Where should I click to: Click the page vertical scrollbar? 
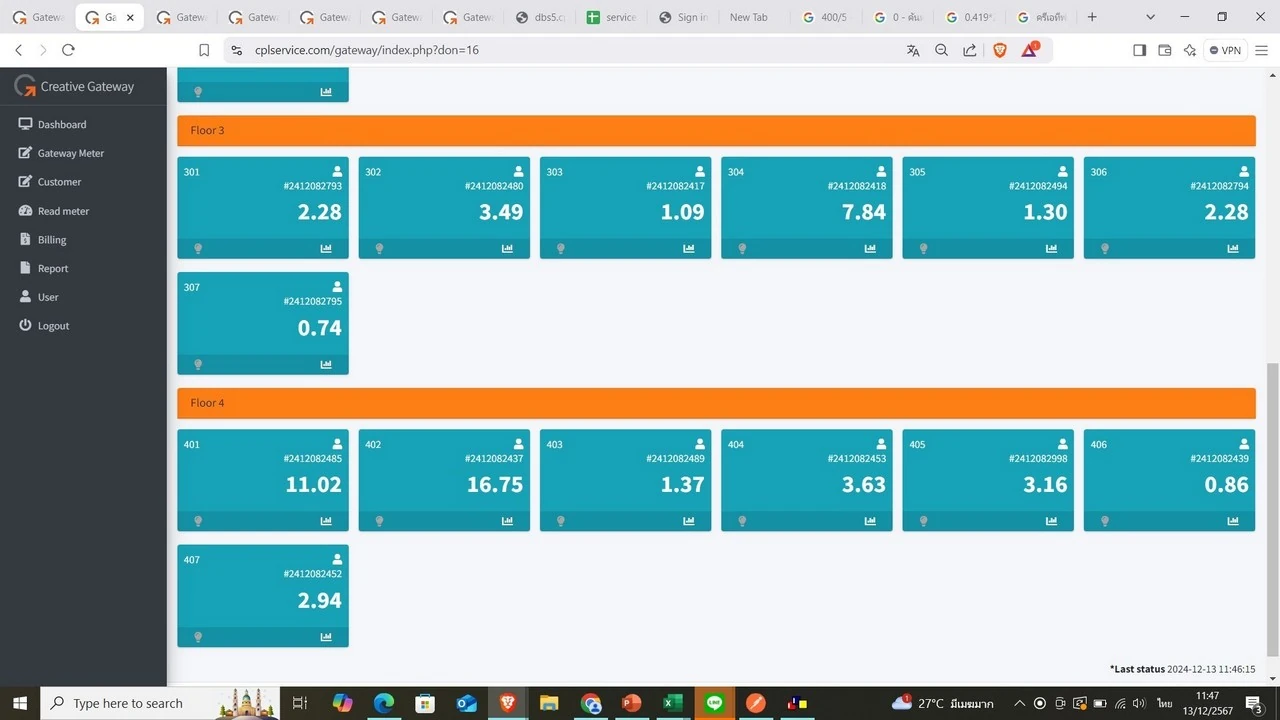pos(1272,508)
